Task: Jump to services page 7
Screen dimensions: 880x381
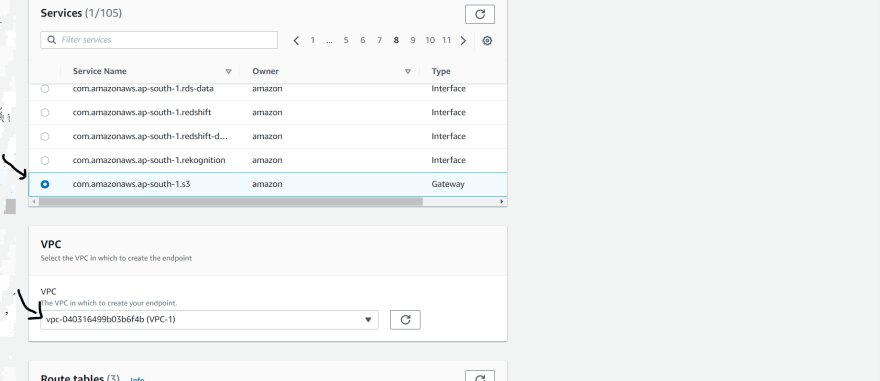Action: pyautogui.click(x=379, y=40)
